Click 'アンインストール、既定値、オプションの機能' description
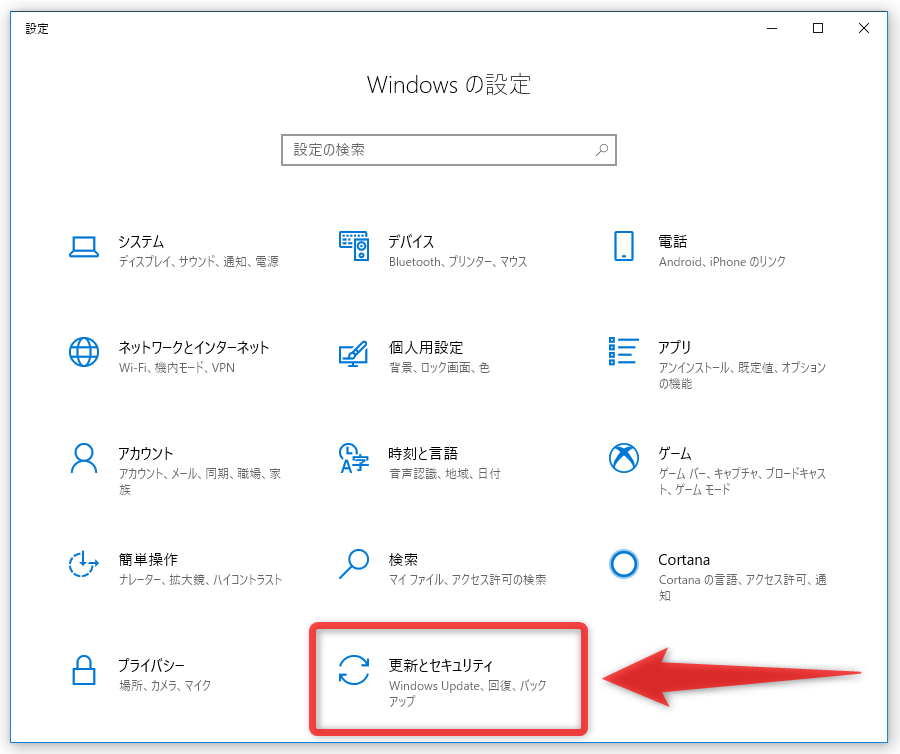Viewport: 900px width, 754px height. pyautogui.click(x=742, y=375)
